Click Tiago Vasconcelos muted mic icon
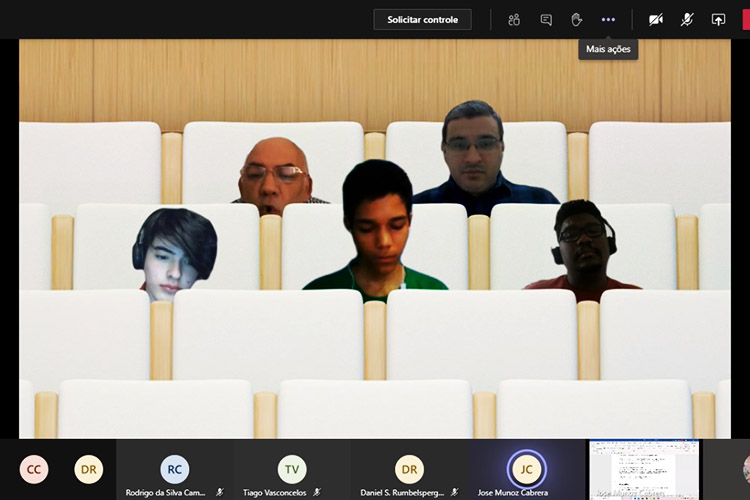The image size is (750, 500). point(317,492)
